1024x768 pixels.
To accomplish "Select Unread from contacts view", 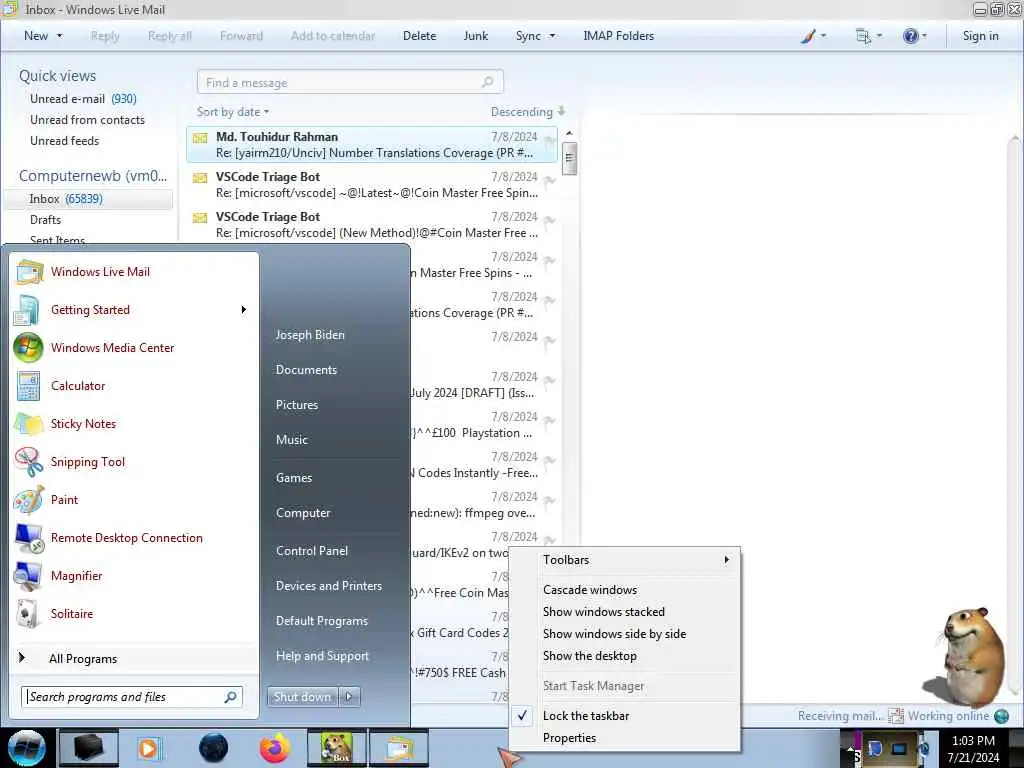I will [87, 120].
